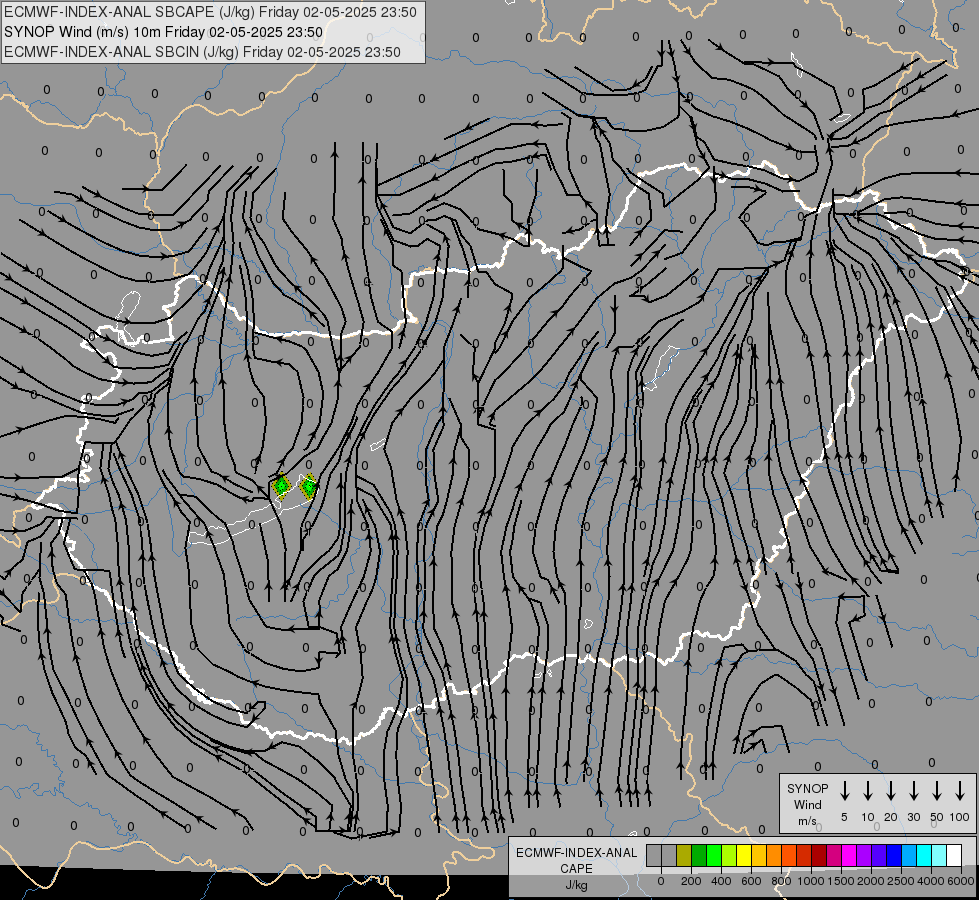Viewport: 979px width, 900px height.
Task: Click the '100' wind speed legend number
Action: click(x=960, y=817)
